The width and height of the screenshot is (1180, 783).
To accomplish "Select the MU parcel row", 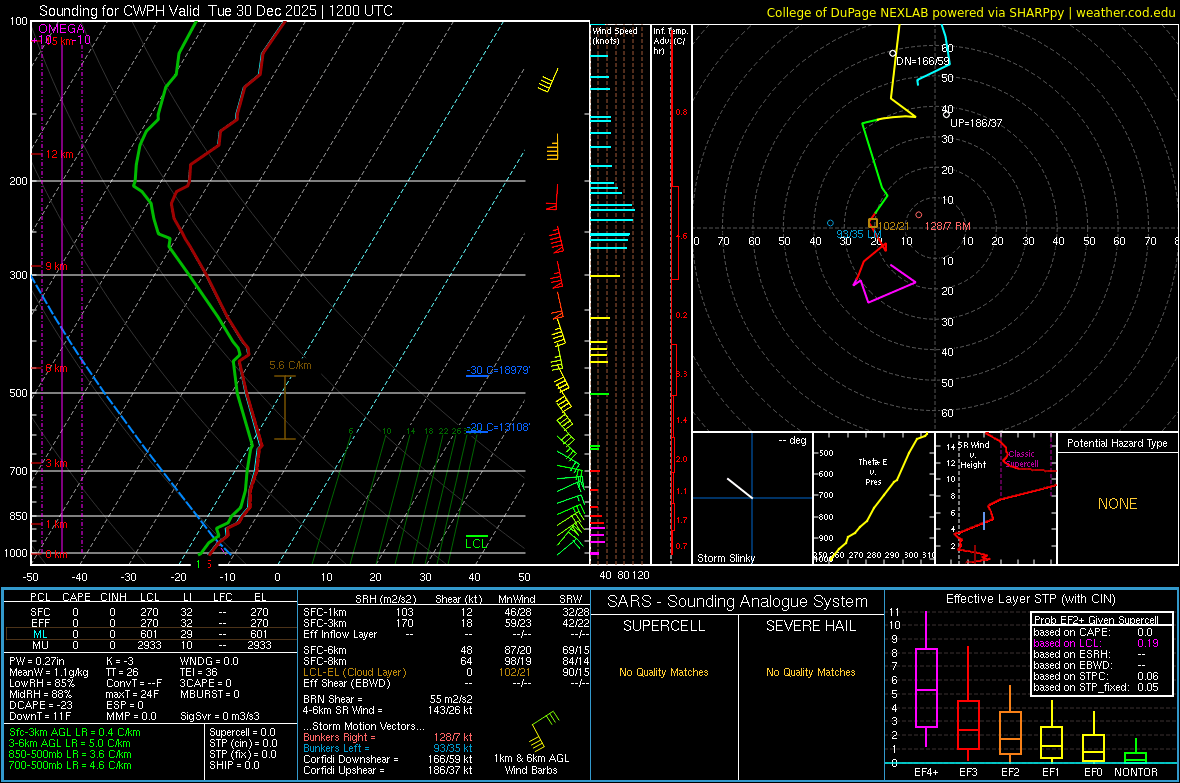I will click(151, 645).
